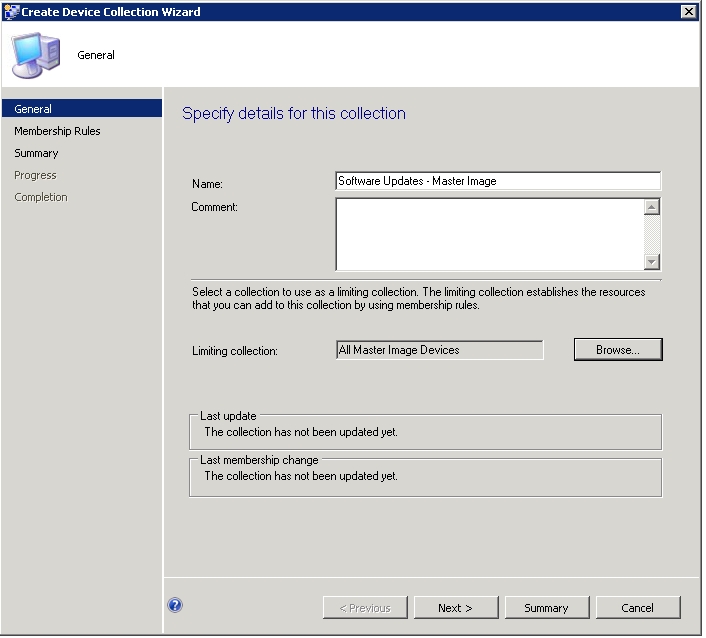Click the Comment box scroll down arrow

click(x=652, y=261)
